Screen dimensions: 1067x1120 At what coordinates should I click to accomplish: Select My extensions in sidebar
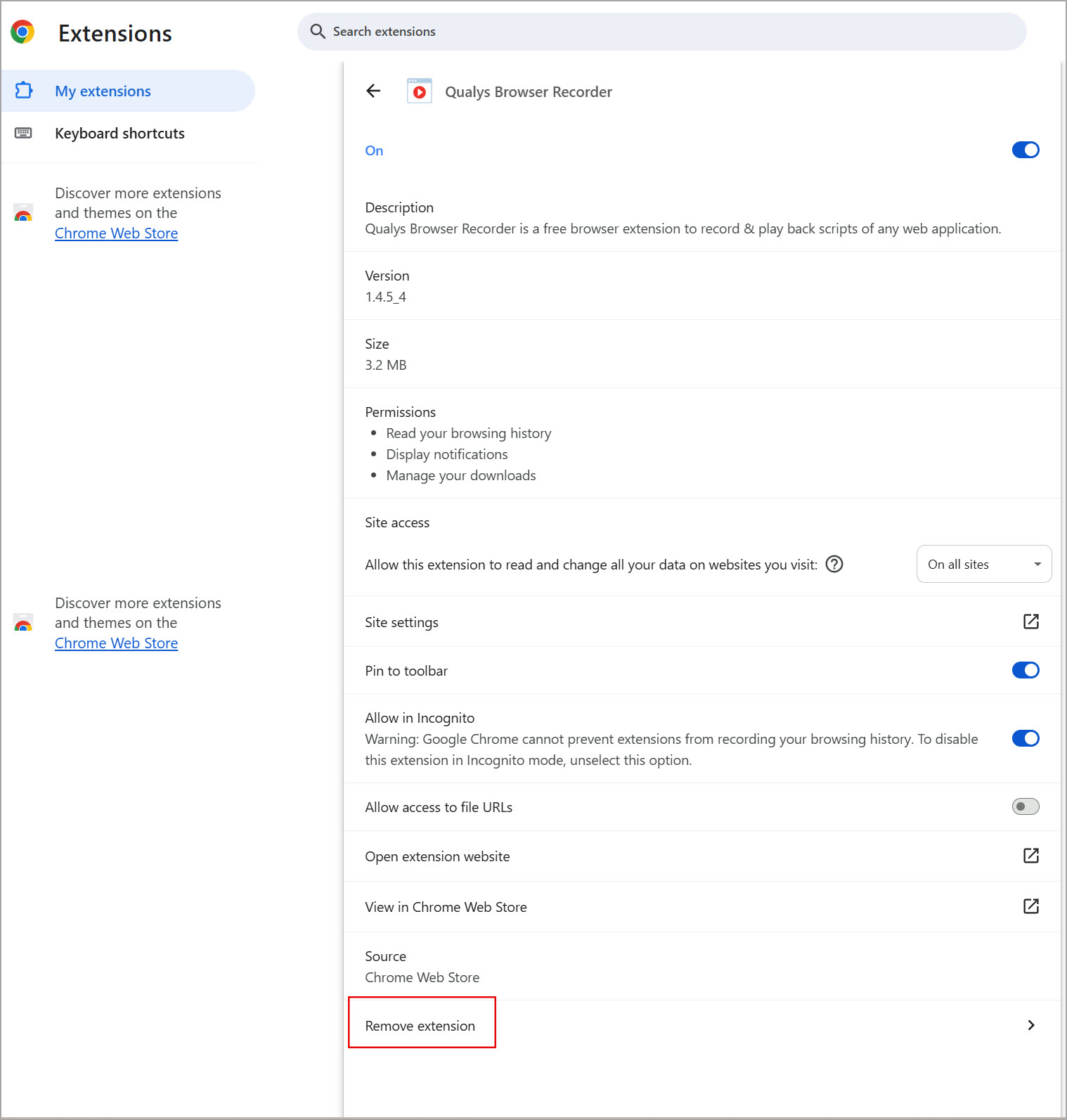point(128,91)
